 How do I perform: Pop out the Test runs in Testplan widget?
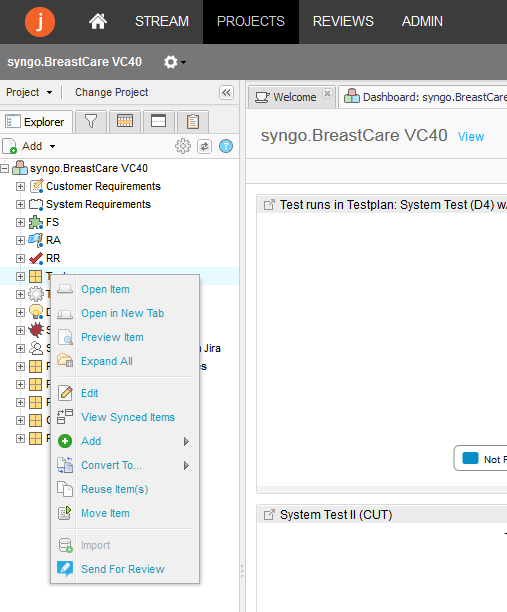269,205
